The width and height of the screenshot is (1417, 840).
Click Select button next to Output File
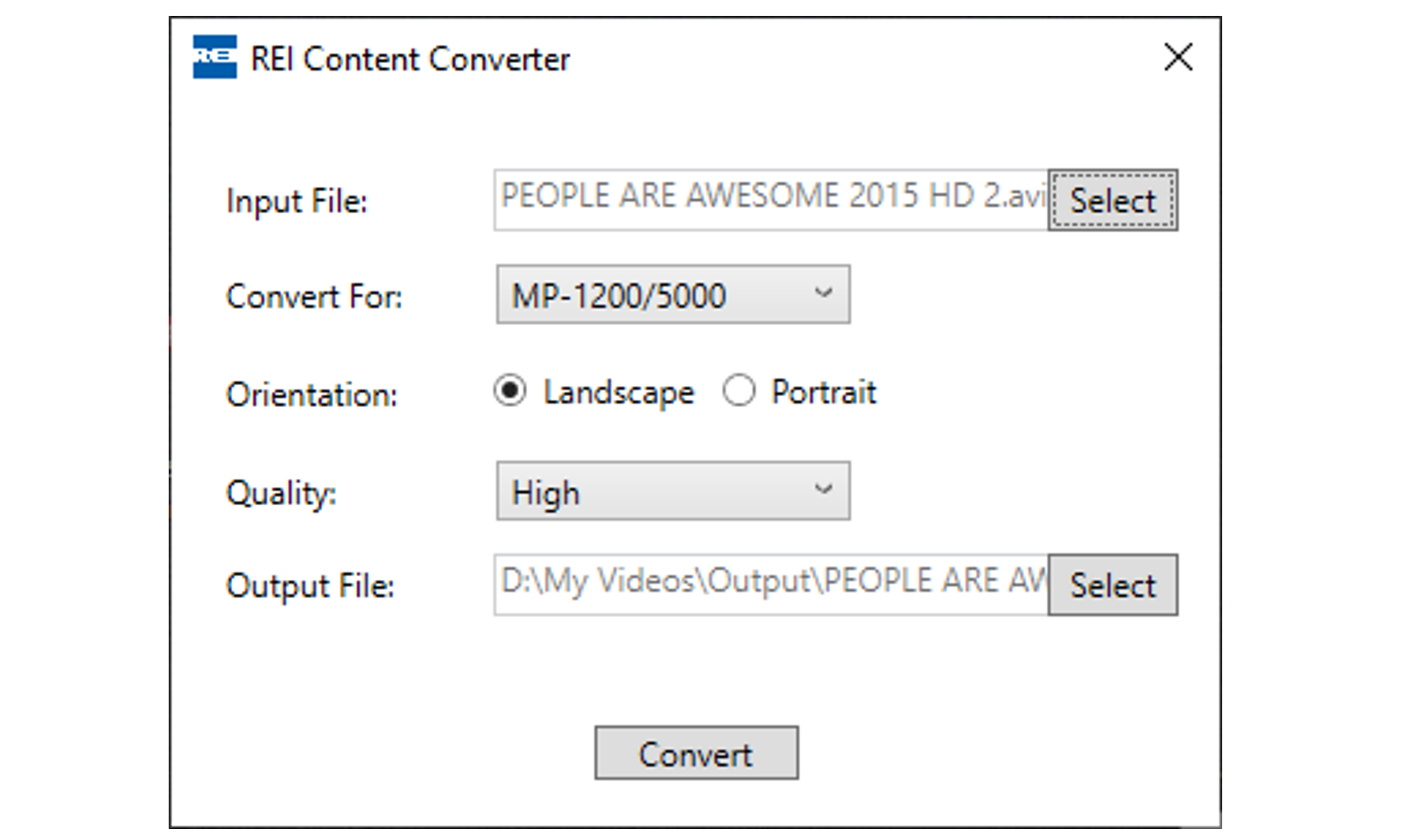(x=1112, y=585)
